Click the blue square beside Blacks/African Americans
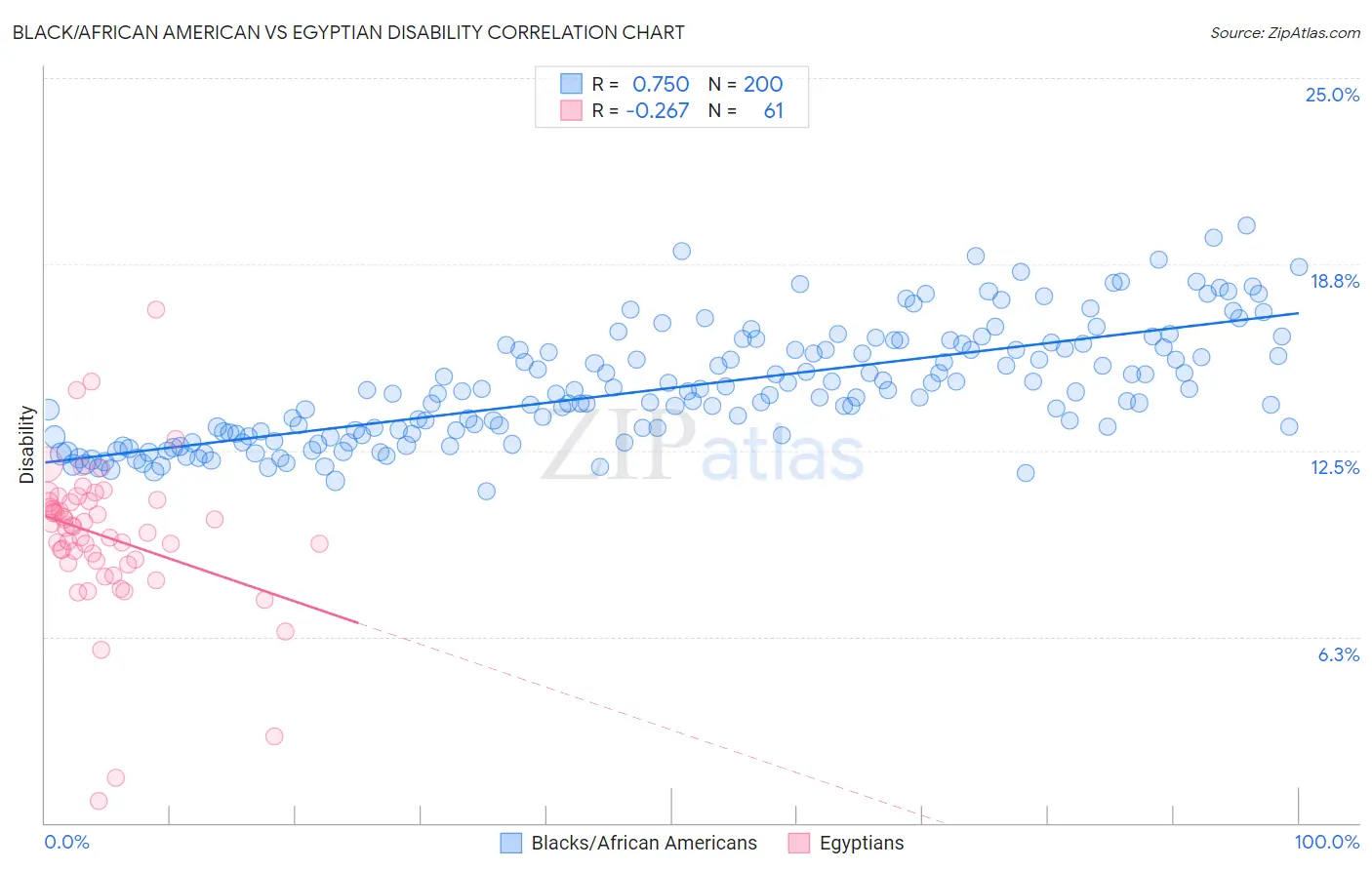Screen dimensions: 1372x870 511,843
